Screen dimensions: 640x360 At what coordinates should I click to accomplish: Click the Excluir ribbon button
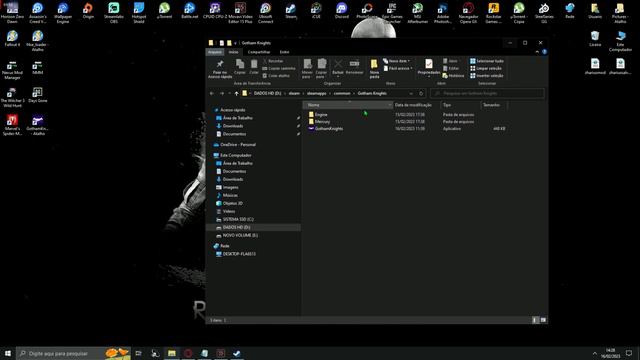click(x=338, y=67)
